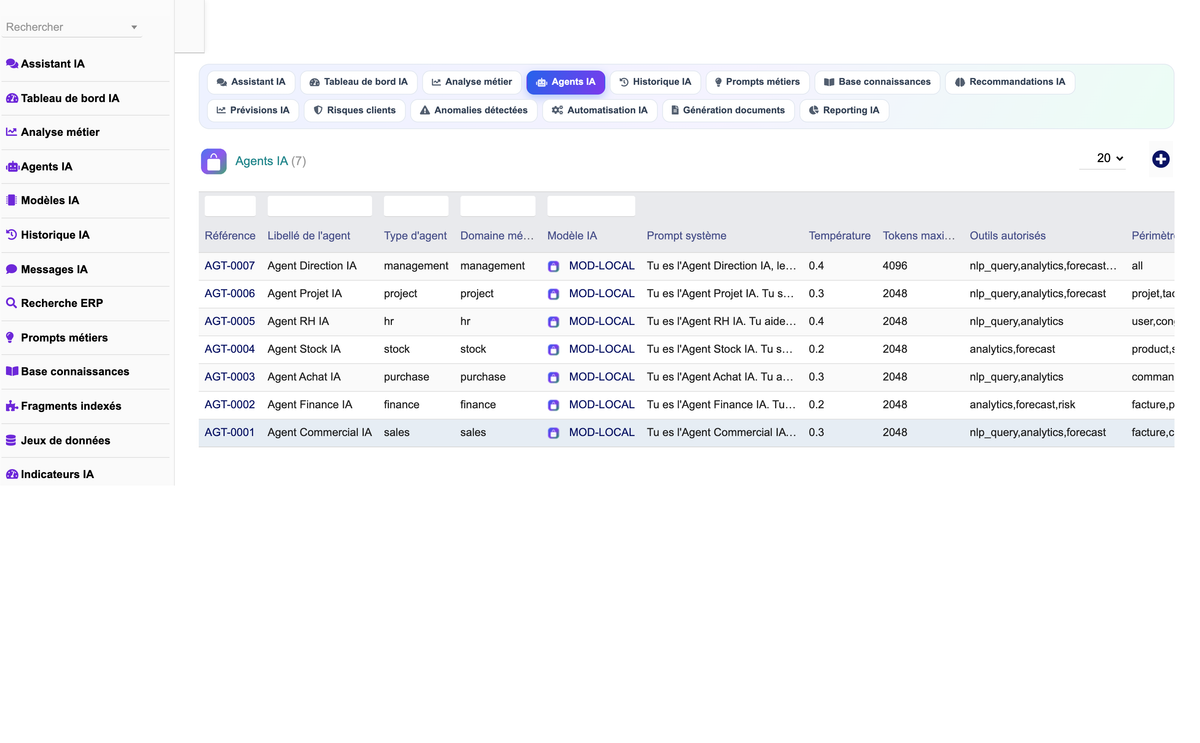
Task: Open agent AGT-0004 reference link
Action: click(x=230, y=349)
